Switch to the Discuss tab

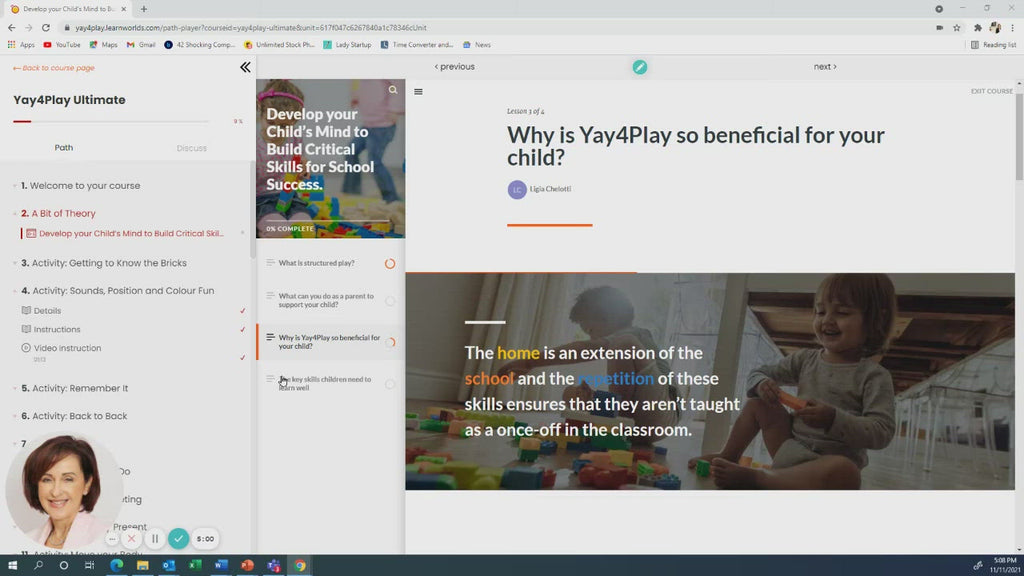(191, 148)
